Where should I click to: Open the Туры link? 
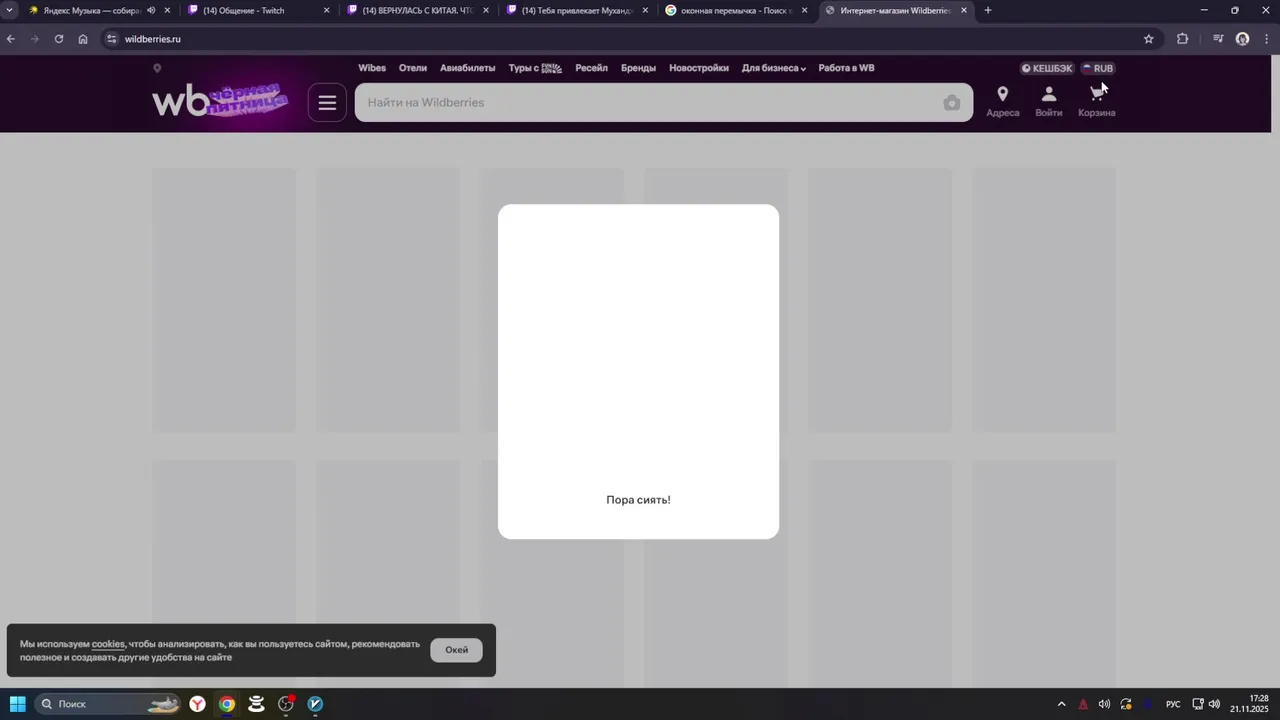click(x=535, y=68)
